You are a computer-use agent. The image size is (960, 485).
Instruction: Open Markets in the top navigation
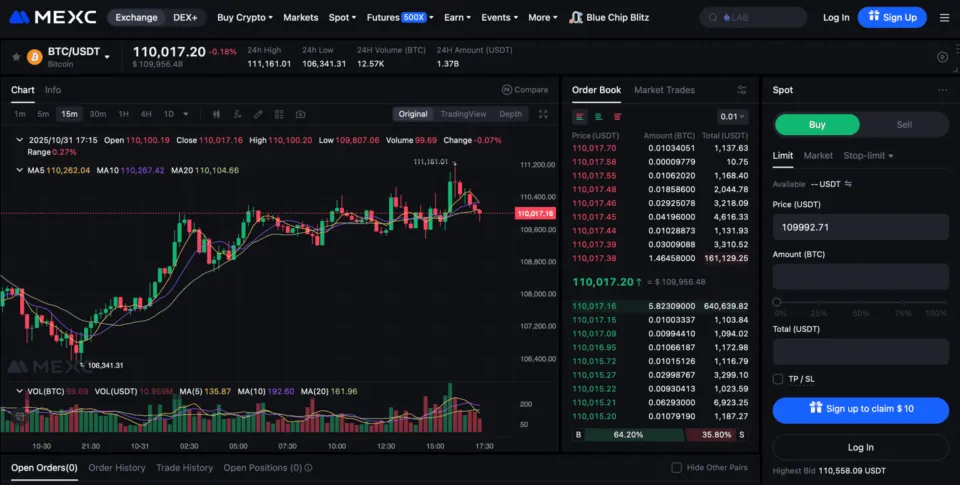click(x=301, y=17)
